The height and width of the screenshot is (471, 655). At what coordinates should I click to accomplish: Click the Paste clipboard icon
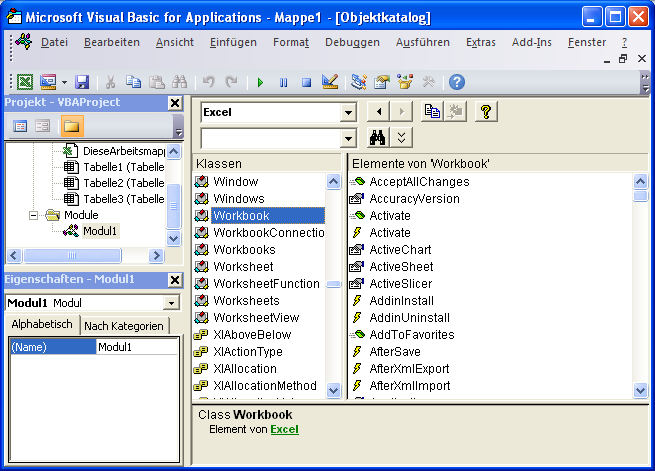pos(157,82)
